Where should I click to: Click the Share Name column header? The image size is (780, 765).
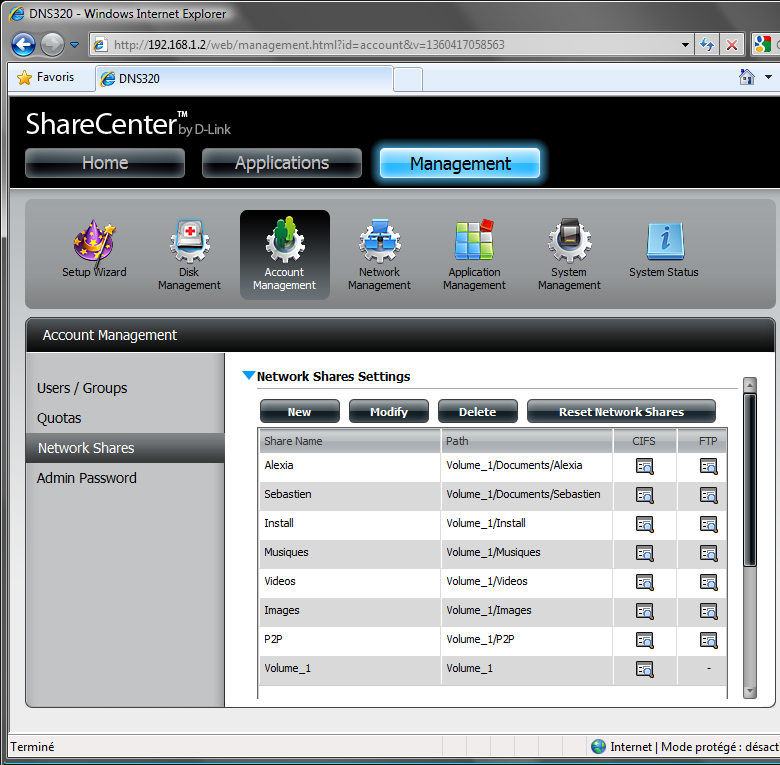349,441
